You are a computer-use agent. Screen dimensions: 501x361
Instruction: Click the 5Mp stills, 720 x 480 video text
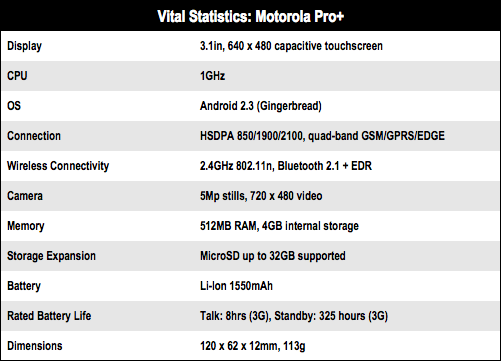coord(261,196)
